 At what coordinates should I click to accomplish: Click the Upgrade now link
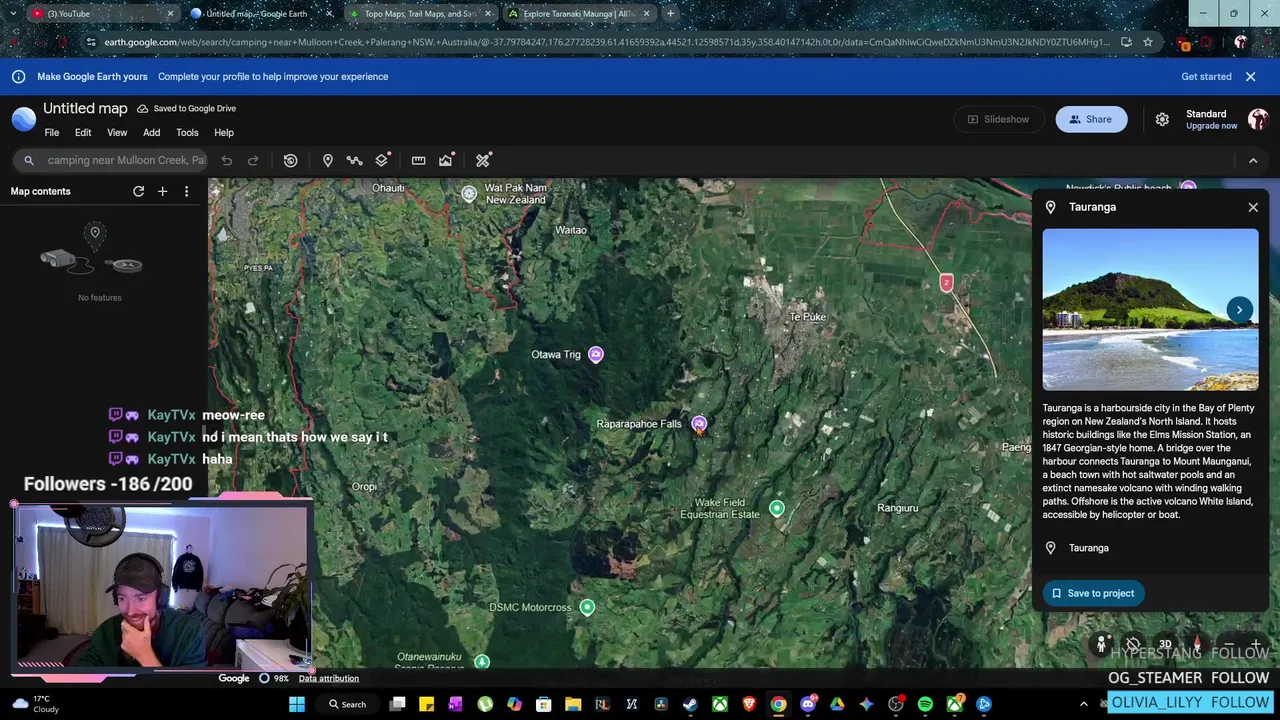(x=1211, y=126)
